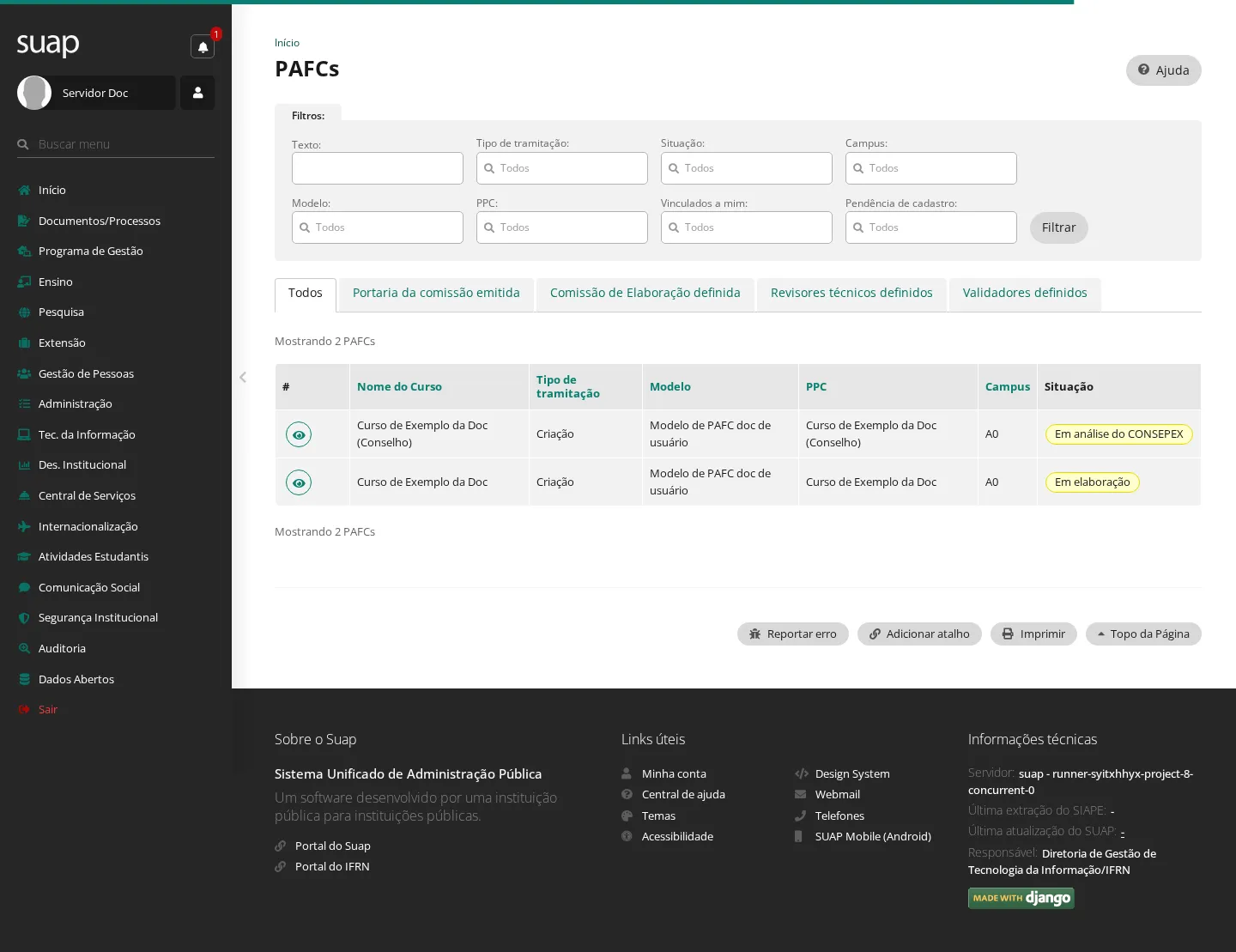Image resolution: width=1236 pixels, height=952 pixels.
Task: Open the Campus filter dropdown
Action: click(x=931, y=168)
